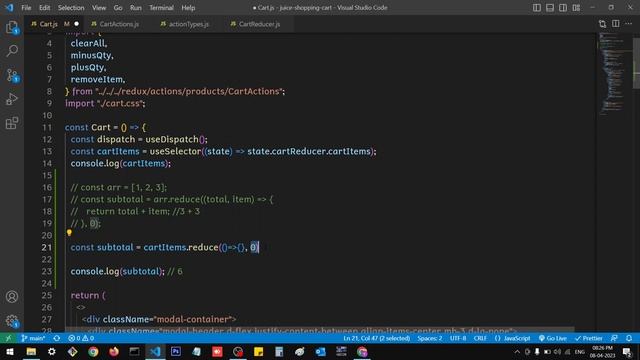This screenshot has width=640, height=360.
Task: Click line number 21 in gutter
Action: coord(47,247)
